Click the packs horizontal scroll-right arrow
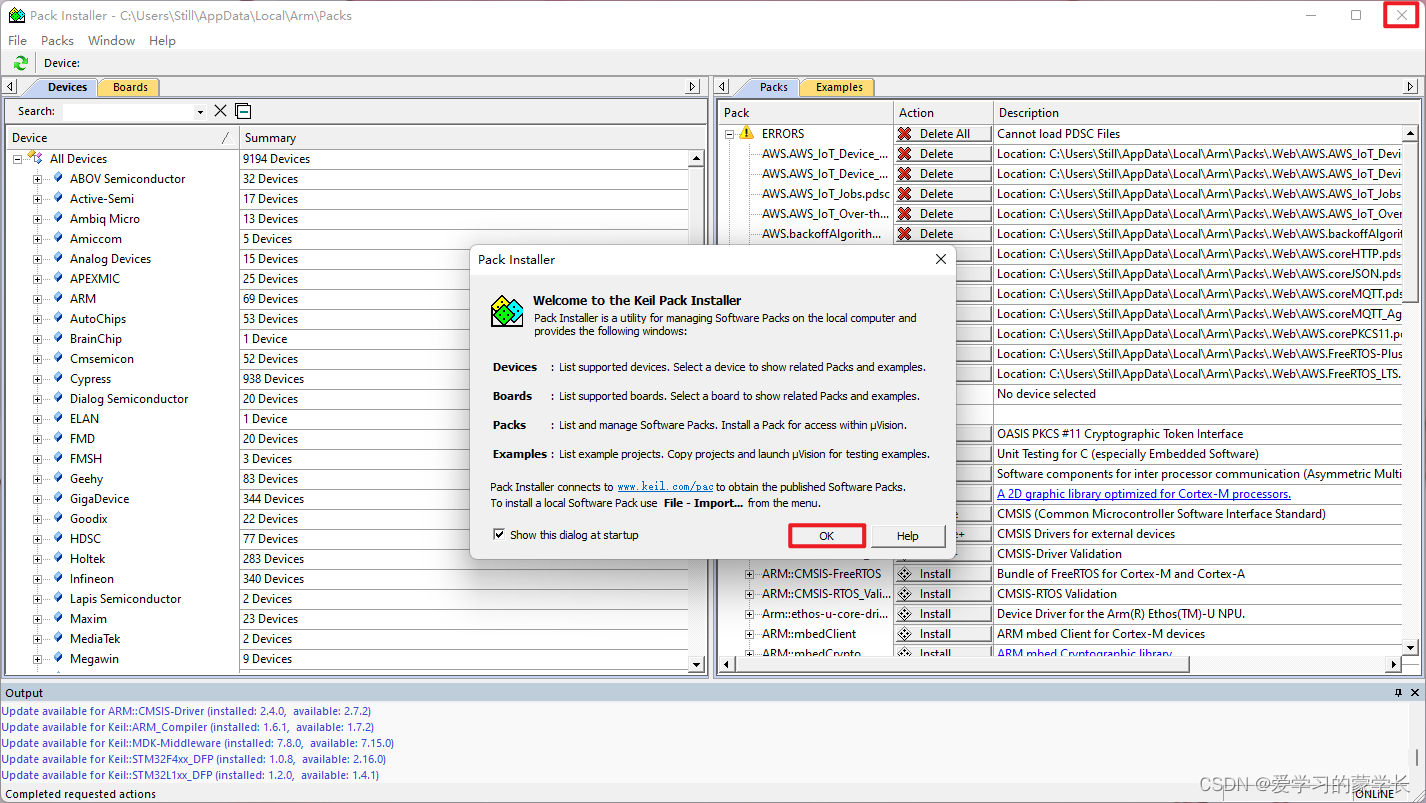 [x=1394, y=664]
